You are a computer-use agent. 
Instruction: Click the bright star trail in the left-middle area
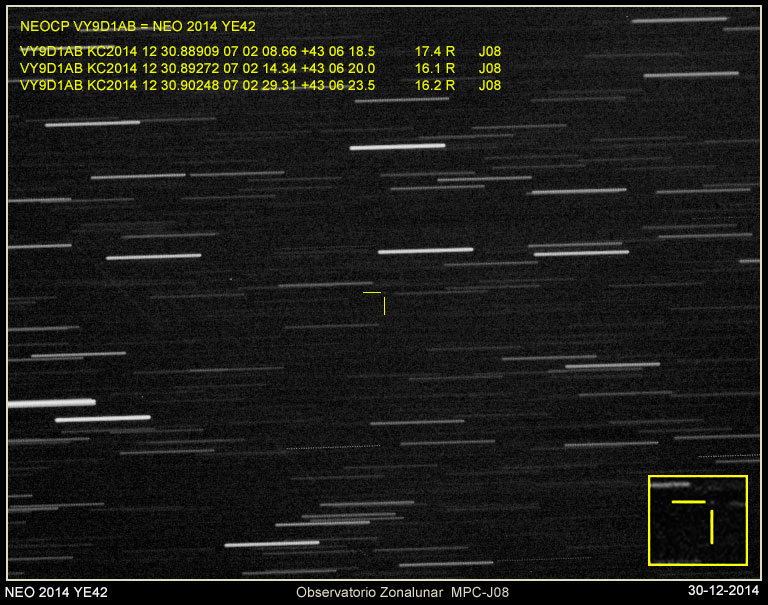[x=153, y=257]
